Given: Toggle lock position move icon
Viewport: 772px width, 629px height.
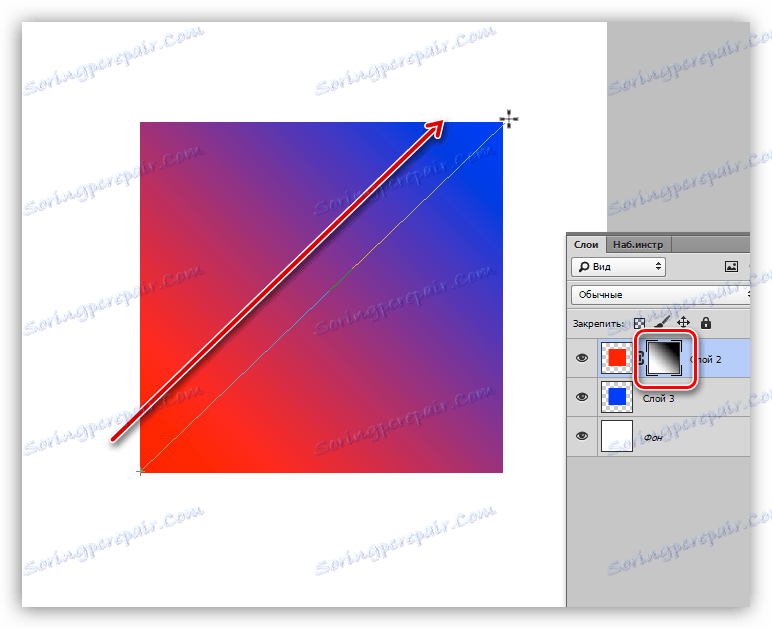Looking at the screenshot, I should coord(683,323).
